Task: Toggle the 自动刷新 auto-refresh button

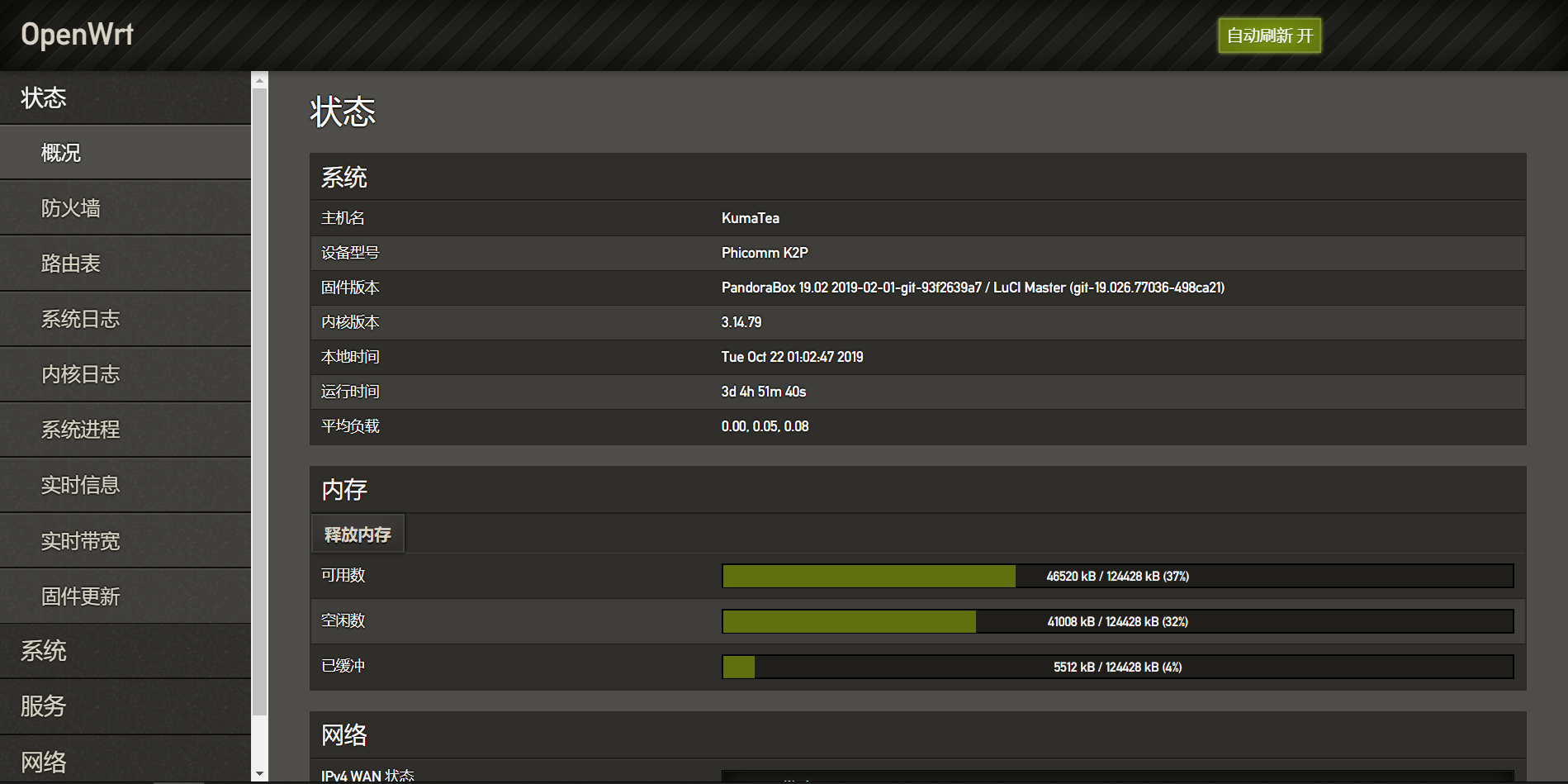Action: click(x=1269, y=36)
